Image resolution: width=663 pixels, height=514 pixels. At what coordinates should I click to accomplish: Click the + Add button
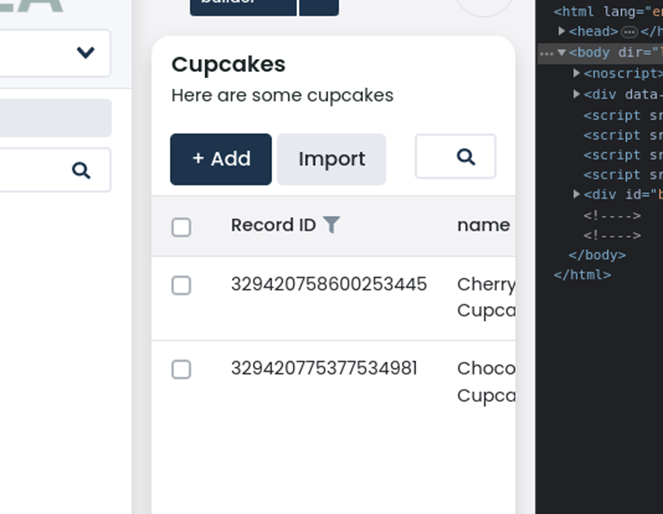coord(221,159)
